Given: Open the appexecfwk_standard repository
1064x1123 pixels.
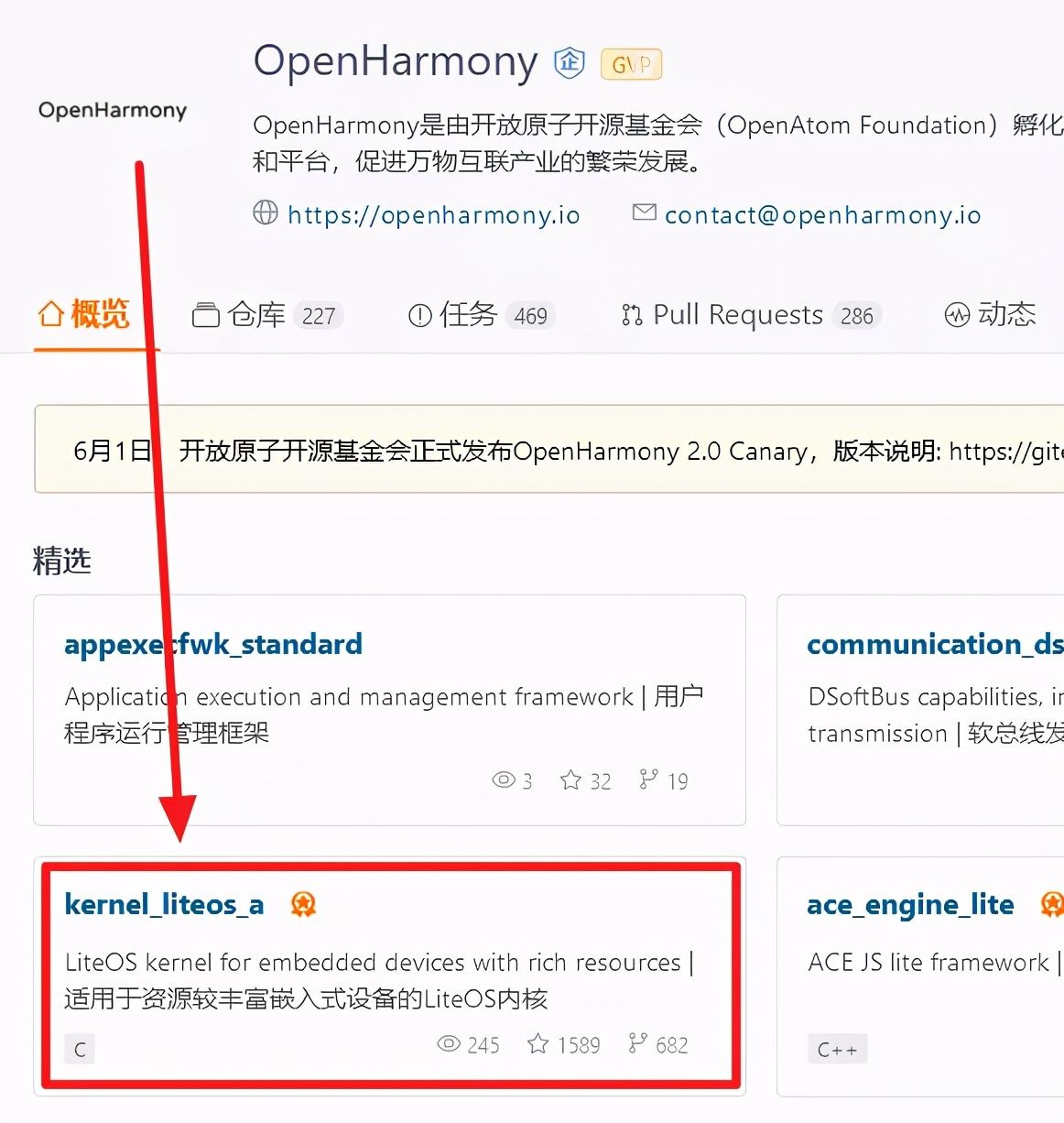Looking at the screenshot, I should pyautogui.click(x=213, y=644).
